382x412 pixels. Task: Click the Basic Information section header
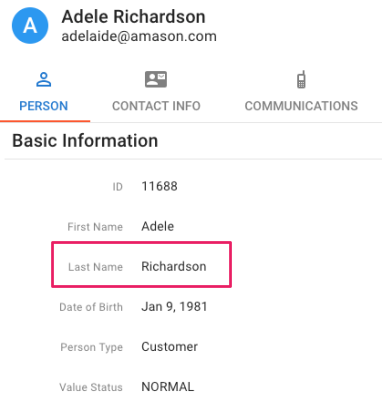point(85,140)
